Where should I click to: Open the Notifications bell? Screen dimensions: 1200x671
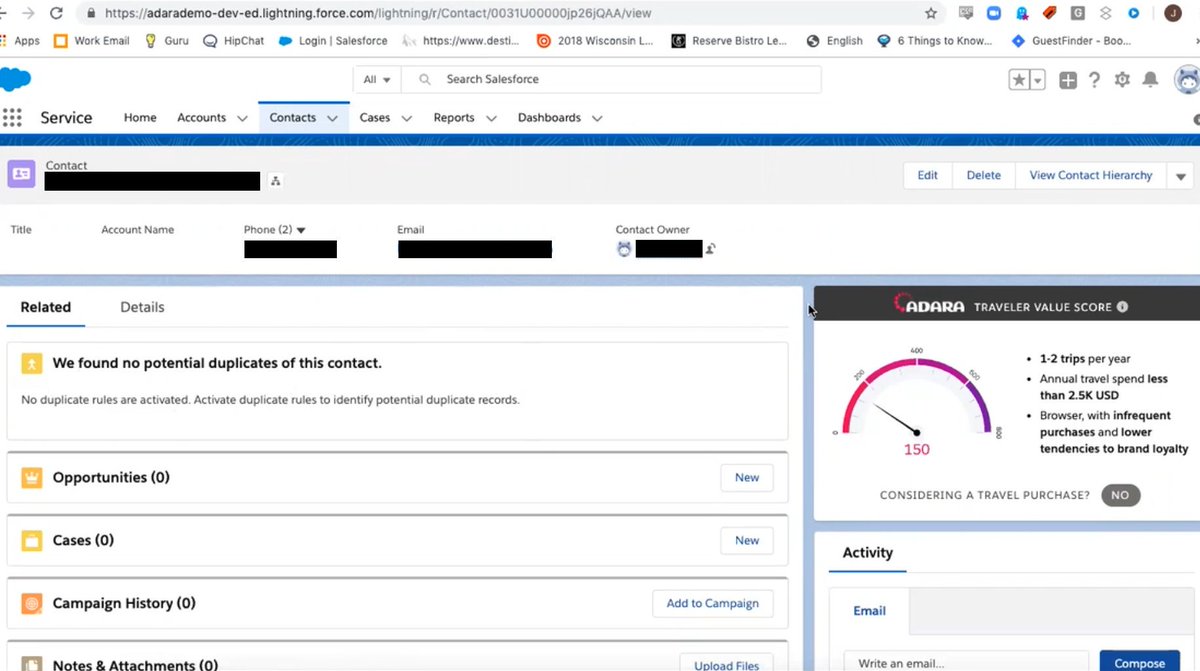(1151, 80)
